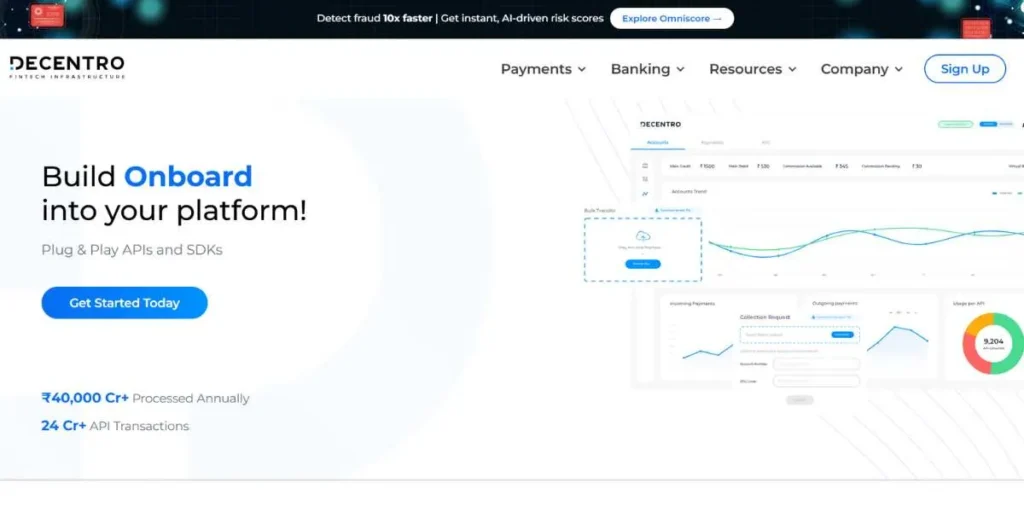Click the cloud upload icon in Bulk Transfer

coord(642,236)
